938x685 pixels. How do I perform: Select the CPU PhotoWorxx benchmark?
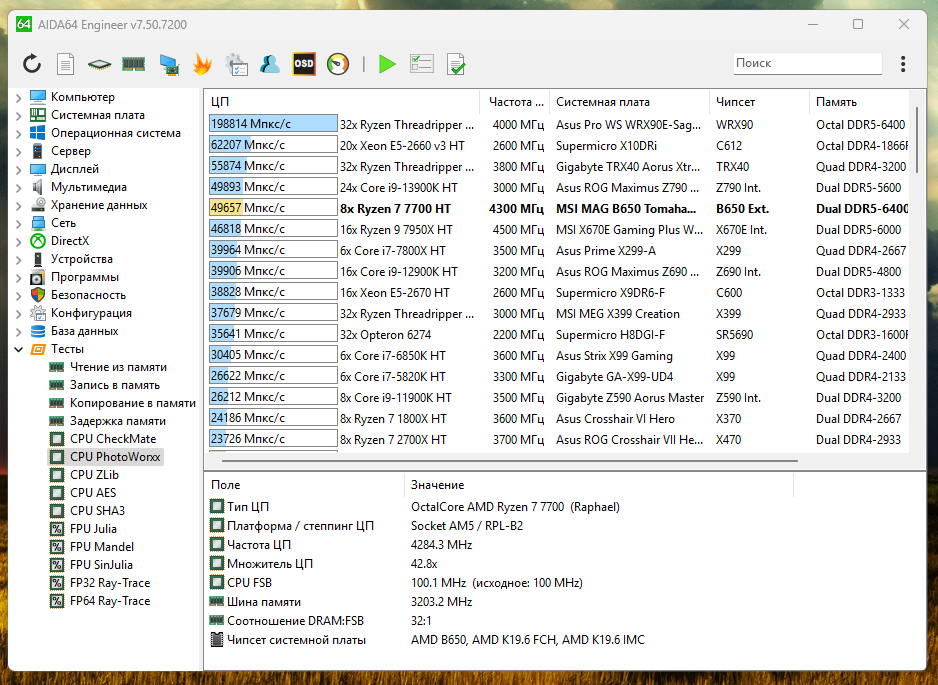pos(115,456)
